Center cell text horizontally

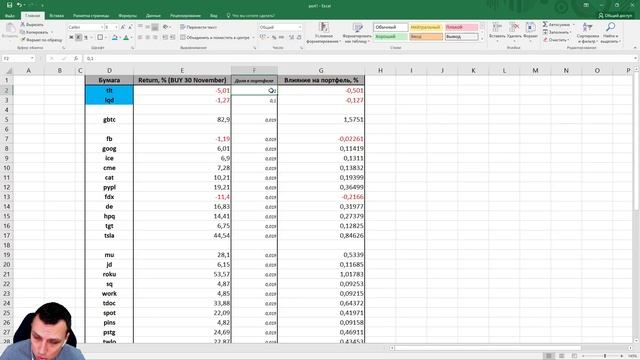pos(147,38)
